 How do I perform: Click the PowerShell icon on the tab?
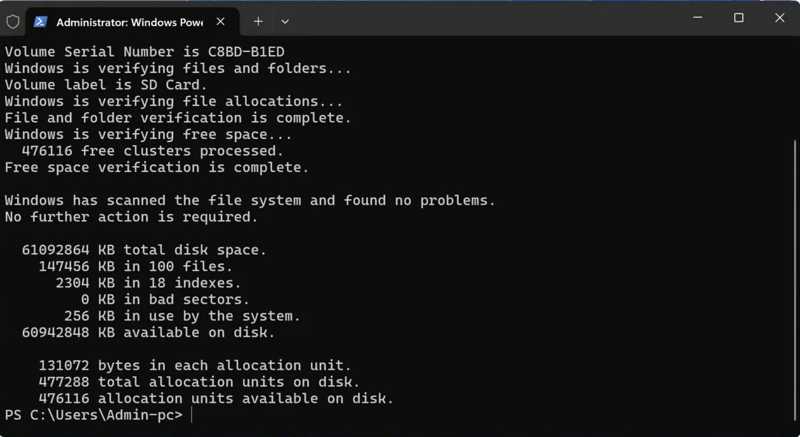[41, 22]
